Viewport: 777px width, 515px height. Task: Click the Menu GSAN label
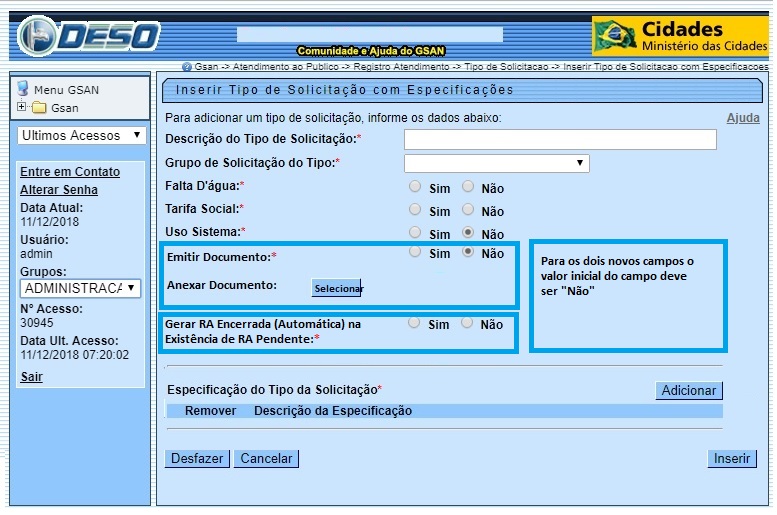tap(66, 90)
